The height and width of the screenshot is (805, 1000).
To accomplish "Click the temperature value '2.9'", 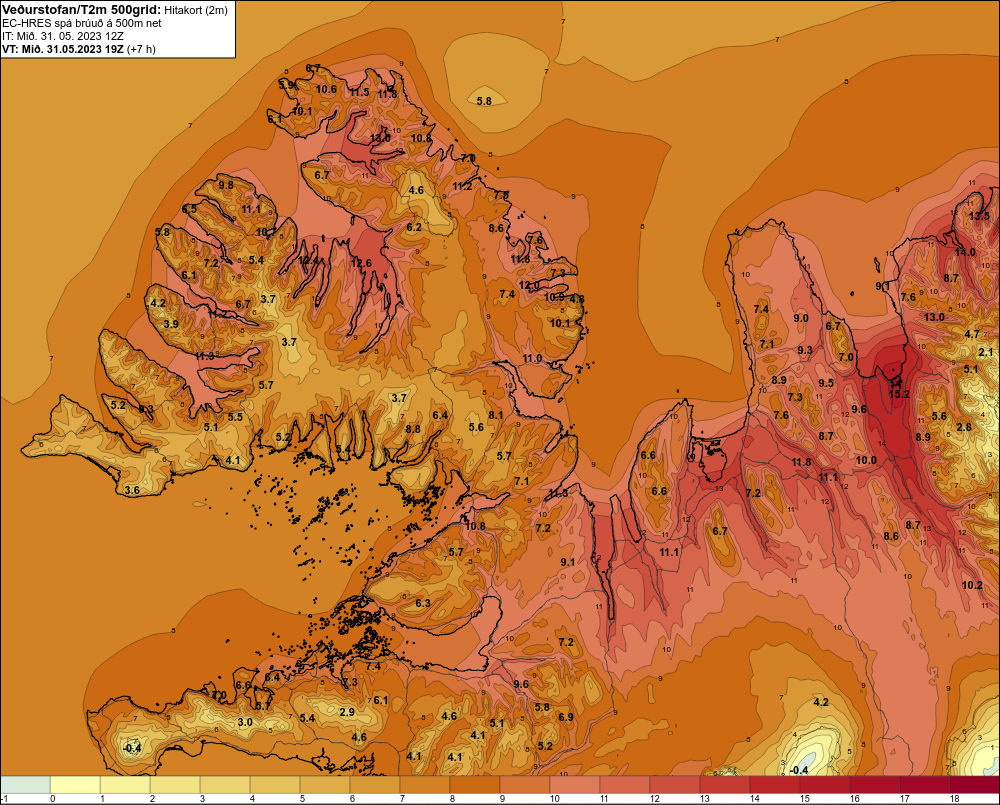I will pos(347,712).
